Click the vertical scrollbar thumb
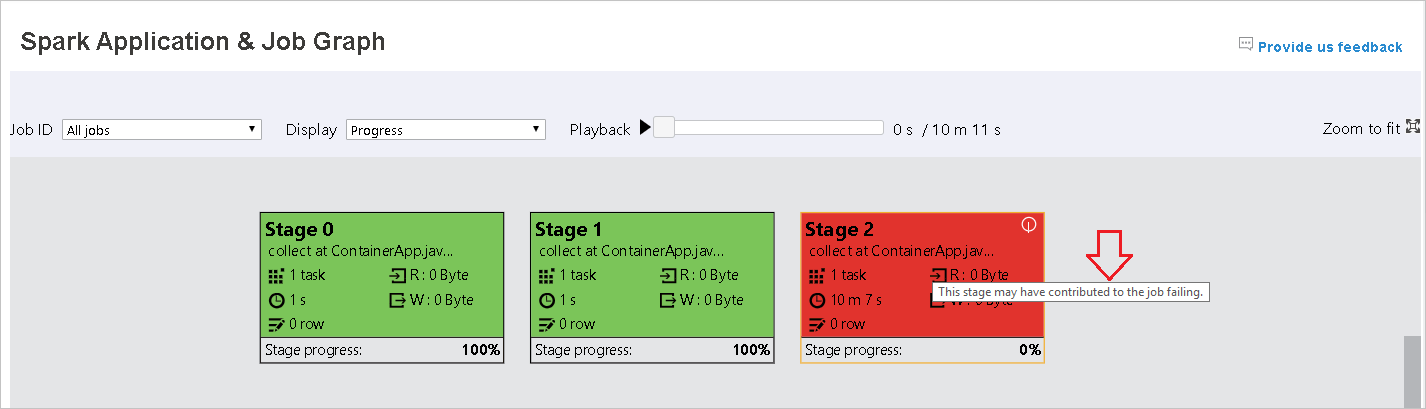 pyautogui.click(x=1411, y=371)
